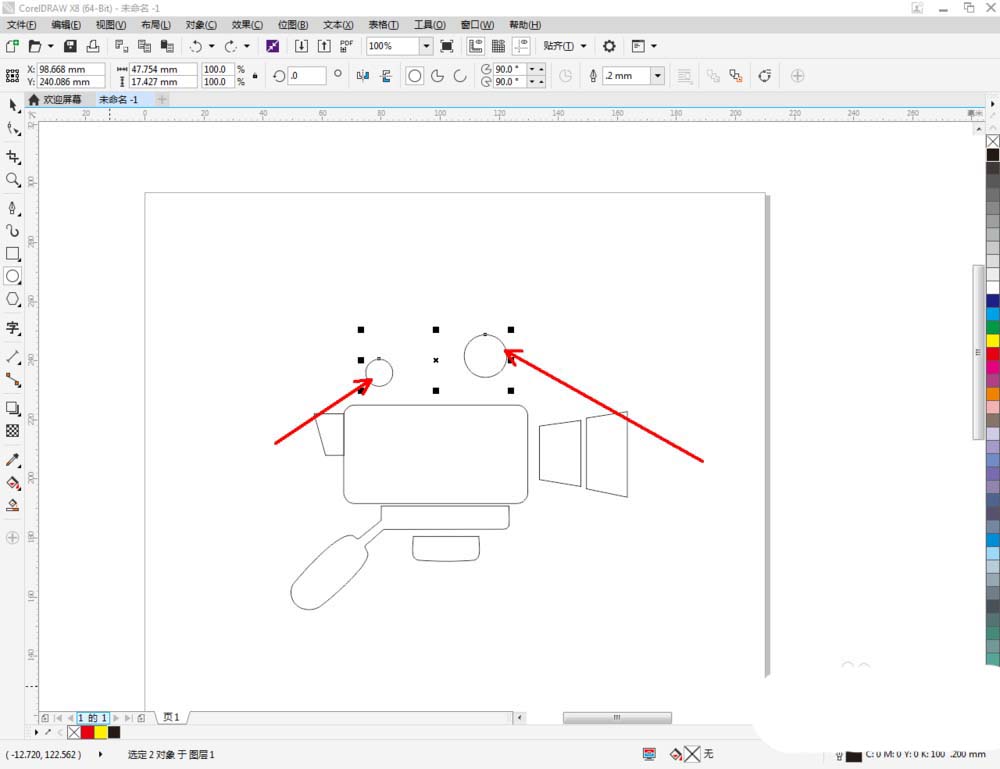Expand the Redo history dropdown
The image size is (1000, 769).
(x=247, y=46)
